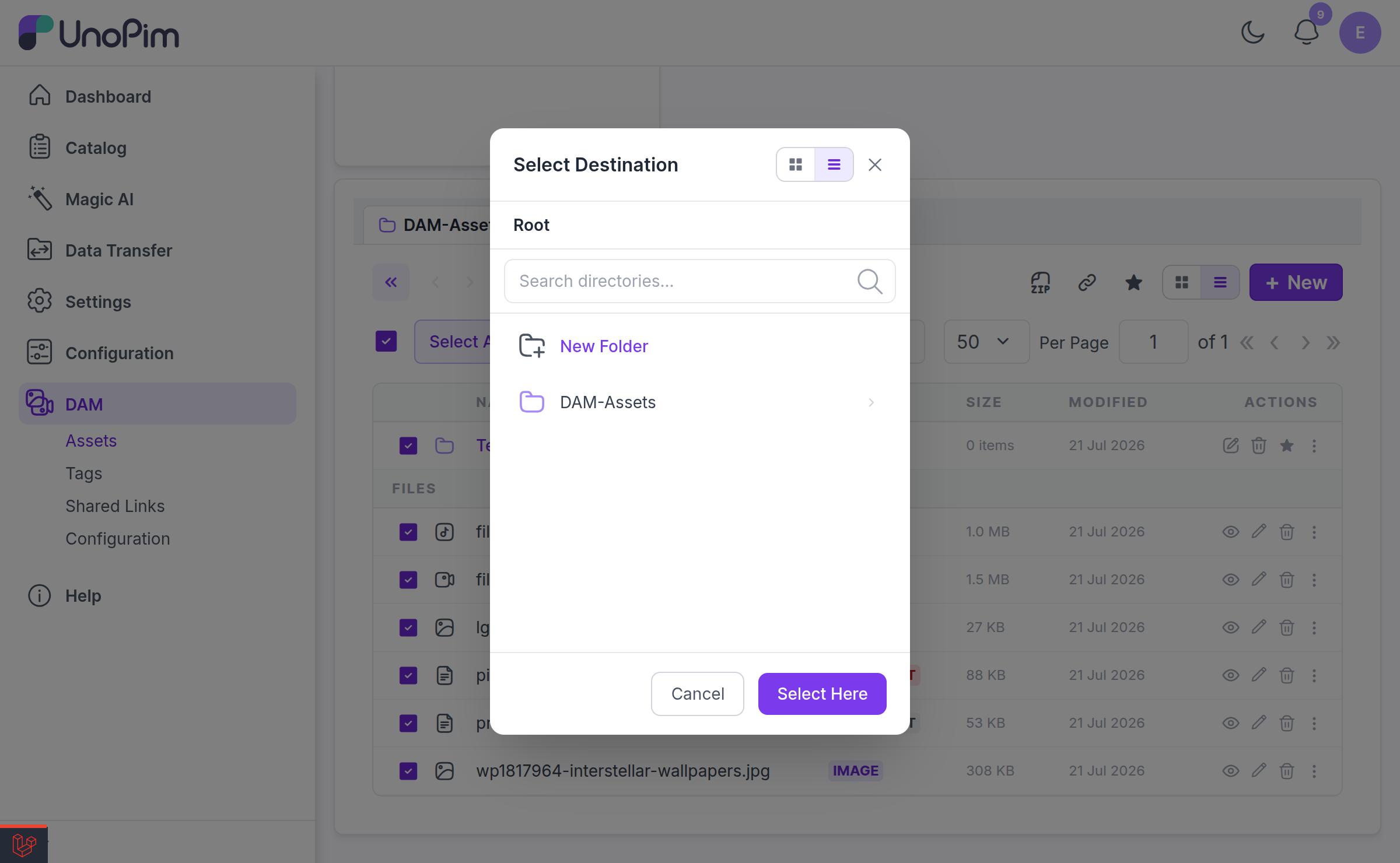Toggle the select-all checkbox
Screen dimensions: 1400x863
[386, 342]
